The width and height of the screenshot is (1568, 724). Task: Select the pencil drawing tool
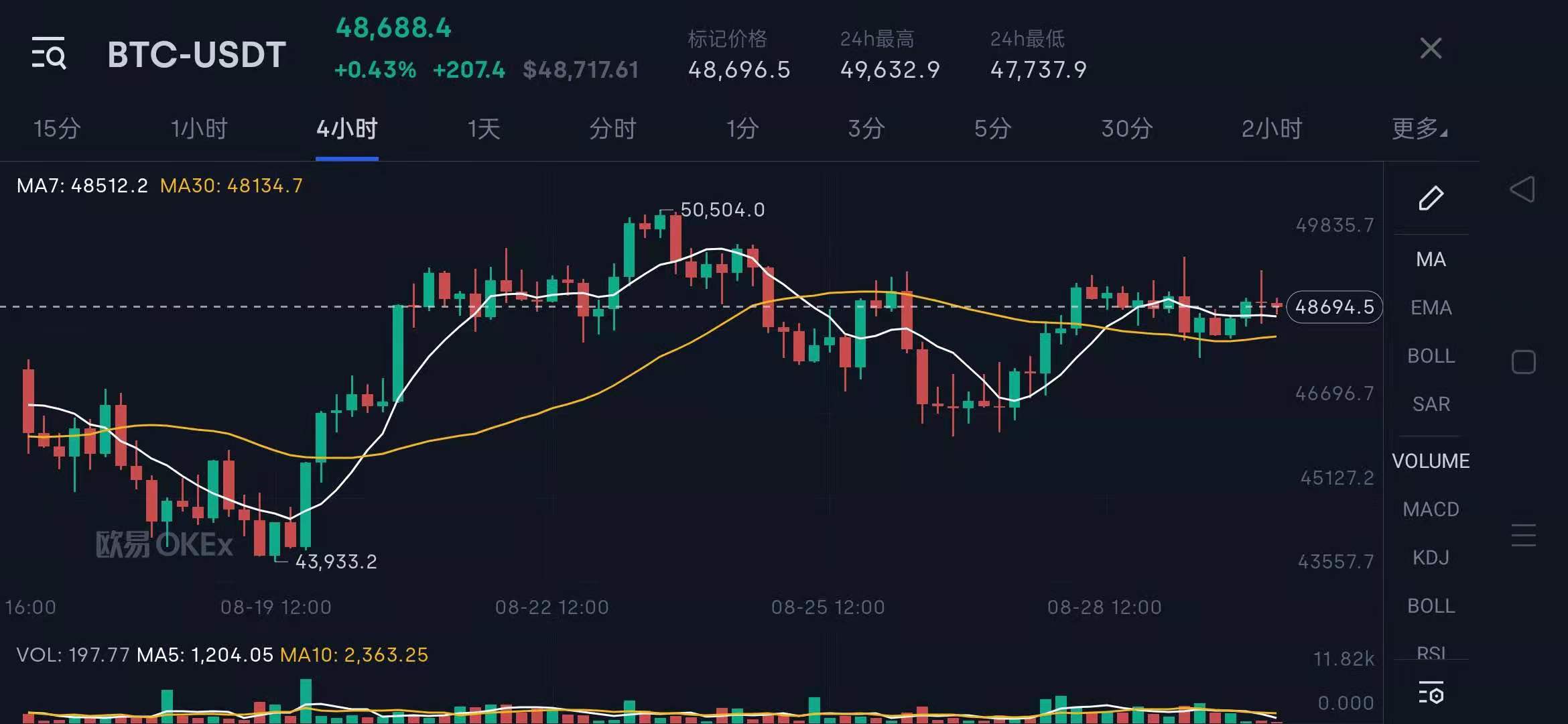coord(1431,198)
